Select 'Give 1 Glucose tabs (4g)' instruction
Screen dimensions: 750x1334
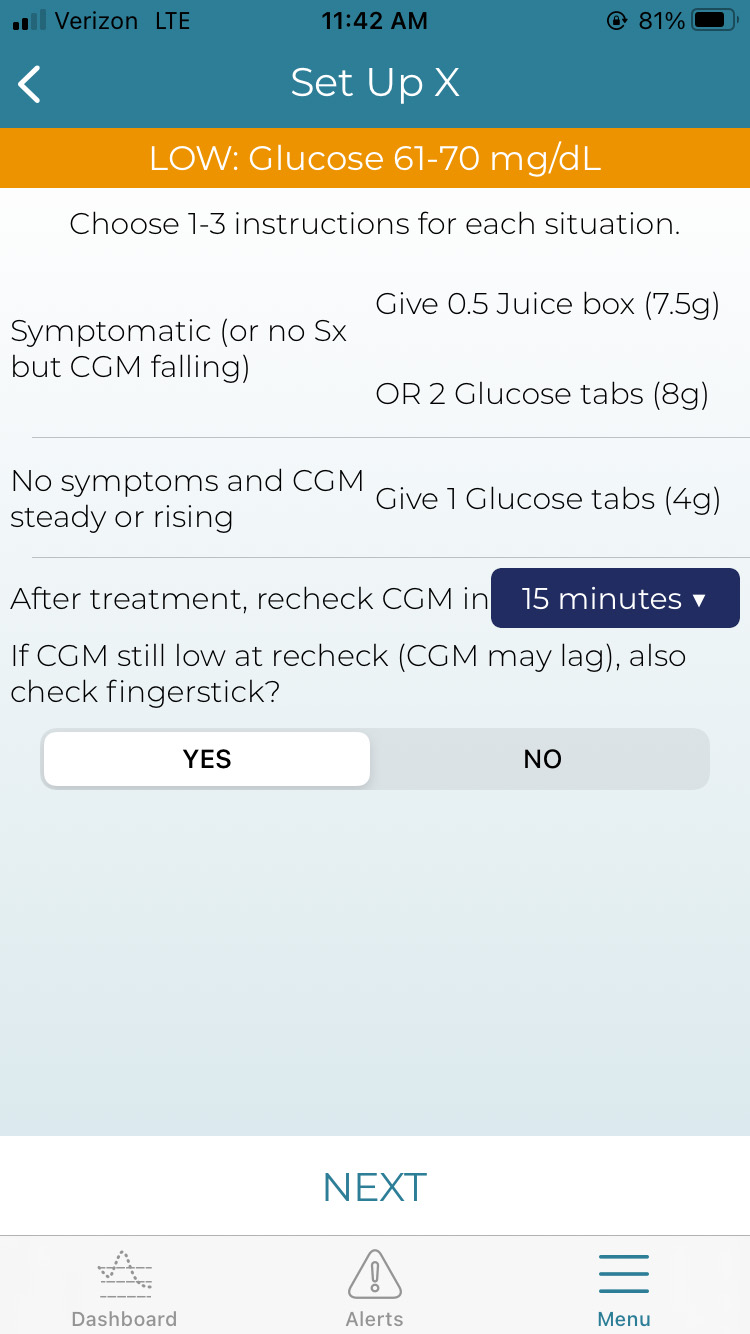pyautogui.click(x=548, y=498)
